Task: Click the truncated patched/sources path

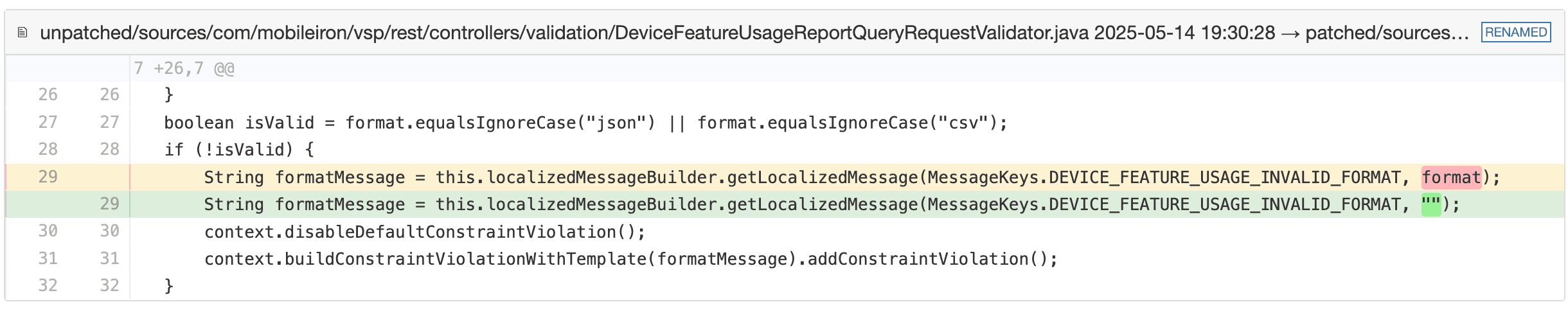Action: (1387, 32)
